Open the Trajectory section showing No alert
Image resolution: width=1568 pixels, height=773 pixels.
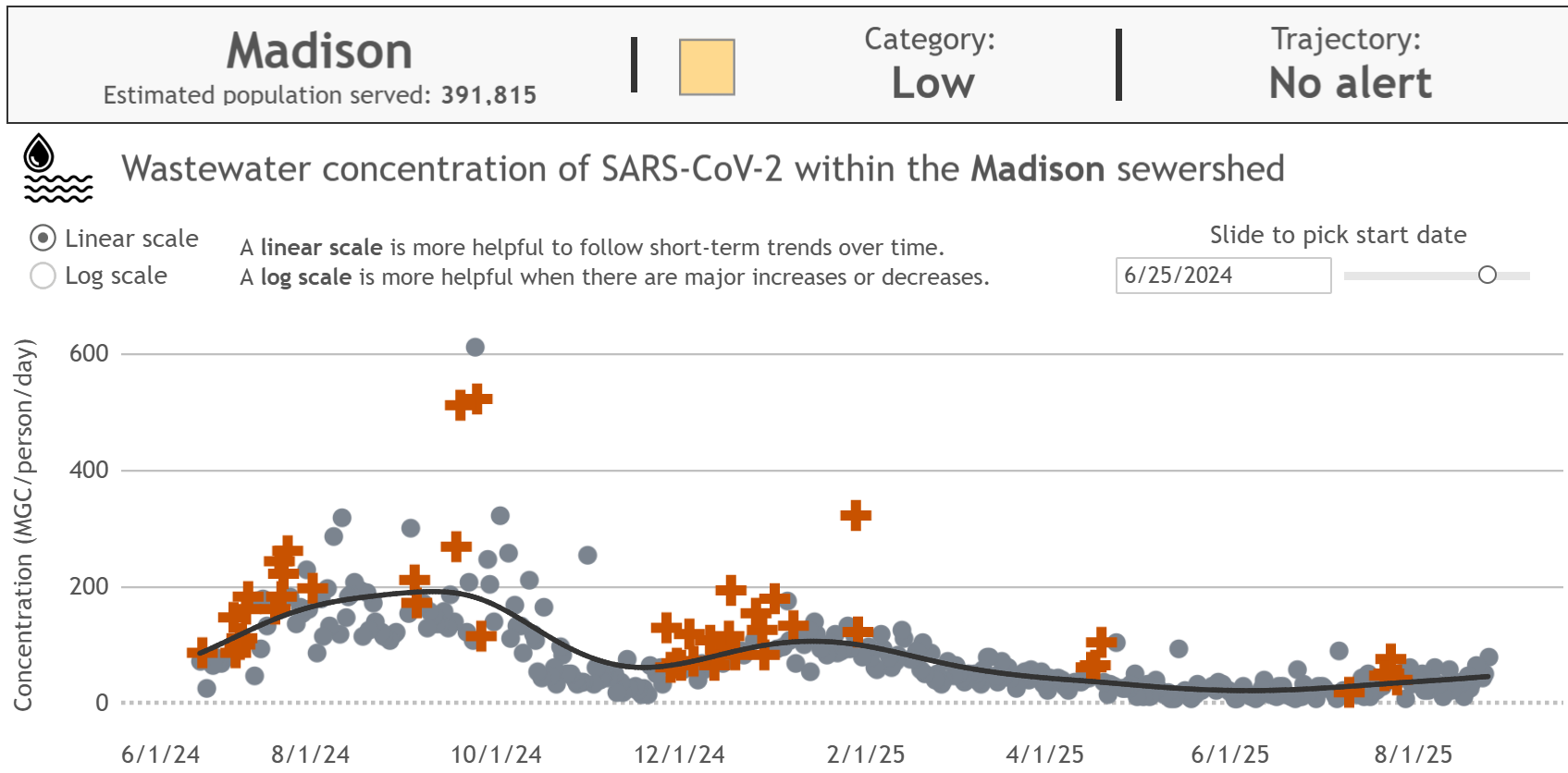point(1350,63)
